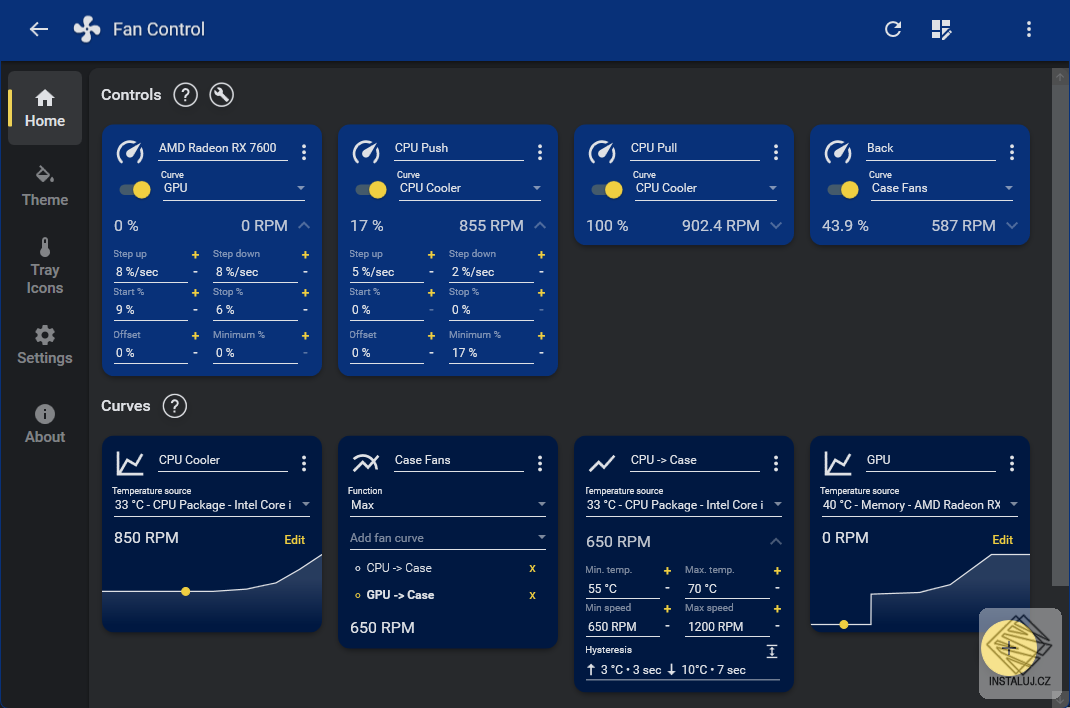1070x708 pixels.
Task: Open CPU Cooler curve options menu
Action: tap(304, 464)
